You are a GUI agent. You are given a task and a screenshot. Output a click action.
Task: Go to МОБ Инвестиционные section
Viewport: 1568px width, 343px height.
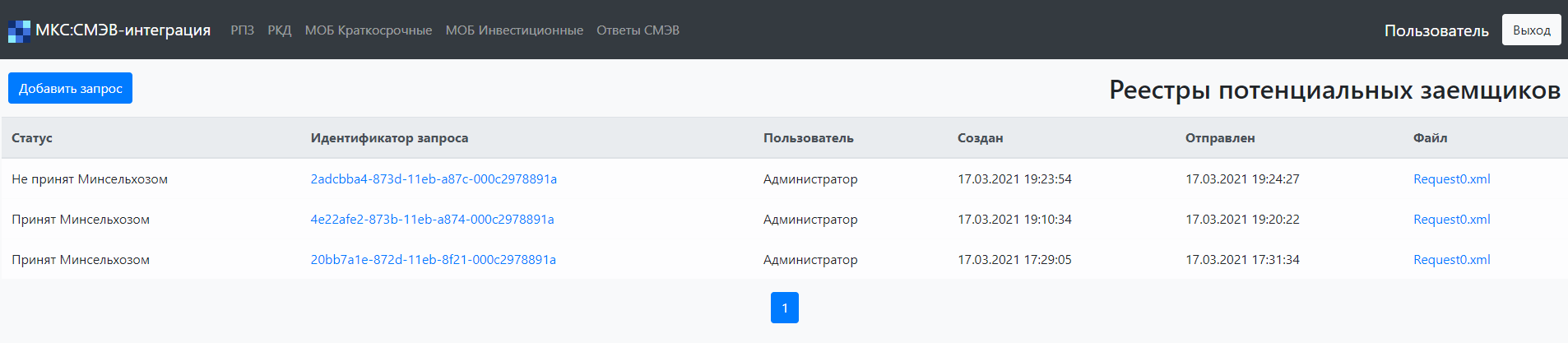[x=514, y=30]
